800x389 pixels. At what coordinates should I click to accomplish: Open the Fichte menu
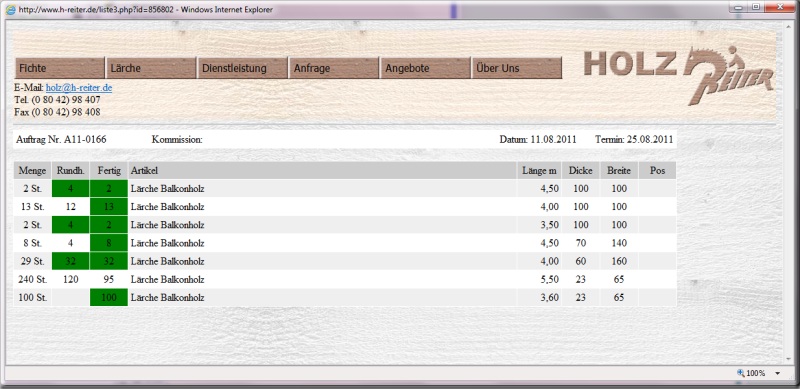tap(60, 68)
